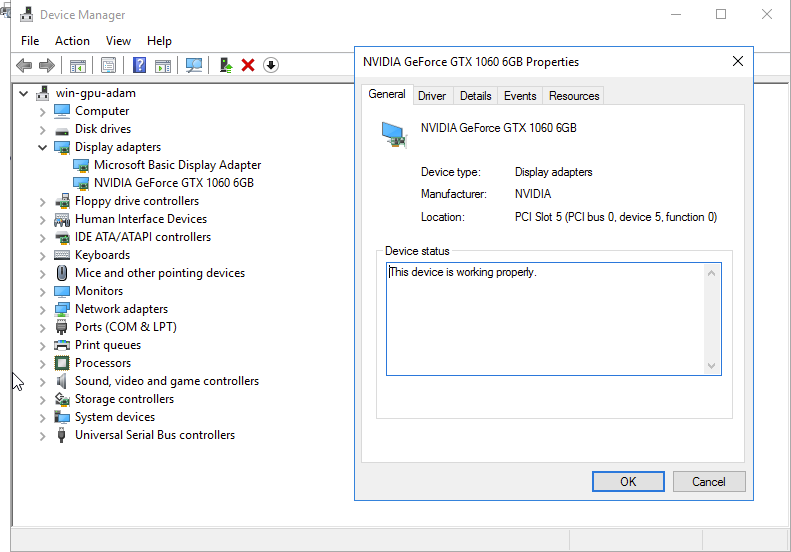Click the Help toolbar icon with question mark

coord(139,65)
